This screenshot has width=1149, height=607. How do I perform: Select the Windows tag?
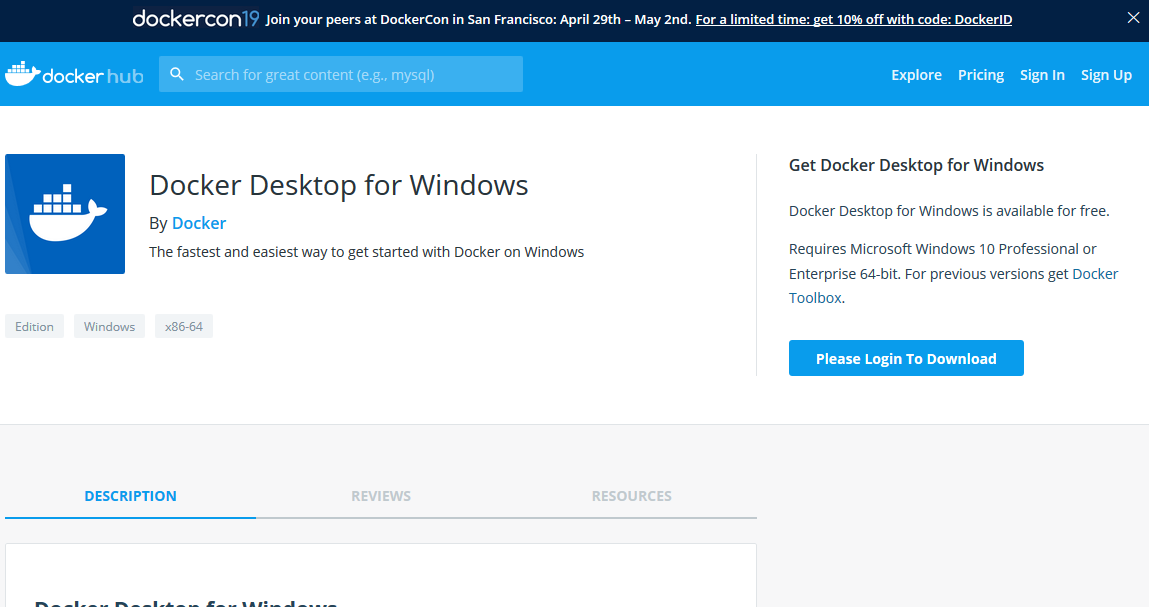click(x=109, y=326)
